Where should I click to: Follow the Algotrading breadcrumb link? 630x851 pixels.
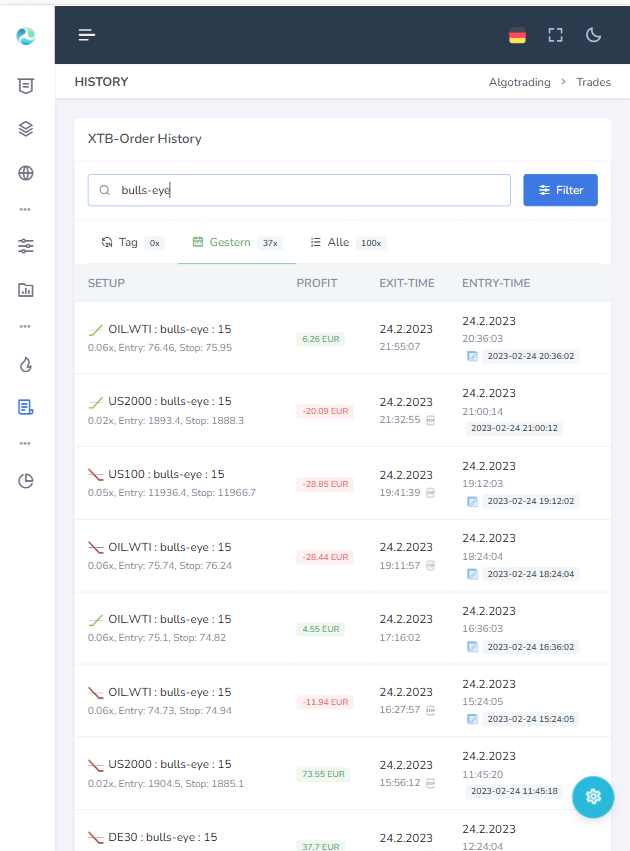(519, 82)
